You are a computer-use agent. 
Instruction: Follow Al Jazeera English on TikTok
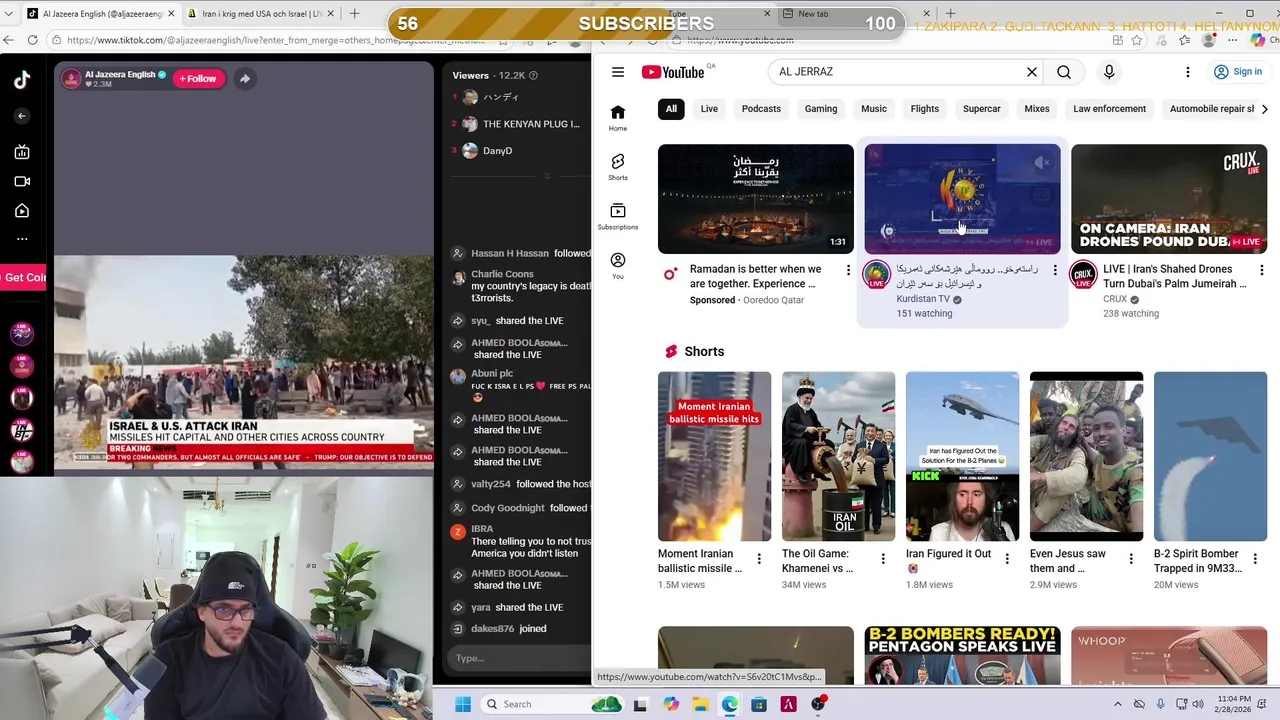click(198, 78)
